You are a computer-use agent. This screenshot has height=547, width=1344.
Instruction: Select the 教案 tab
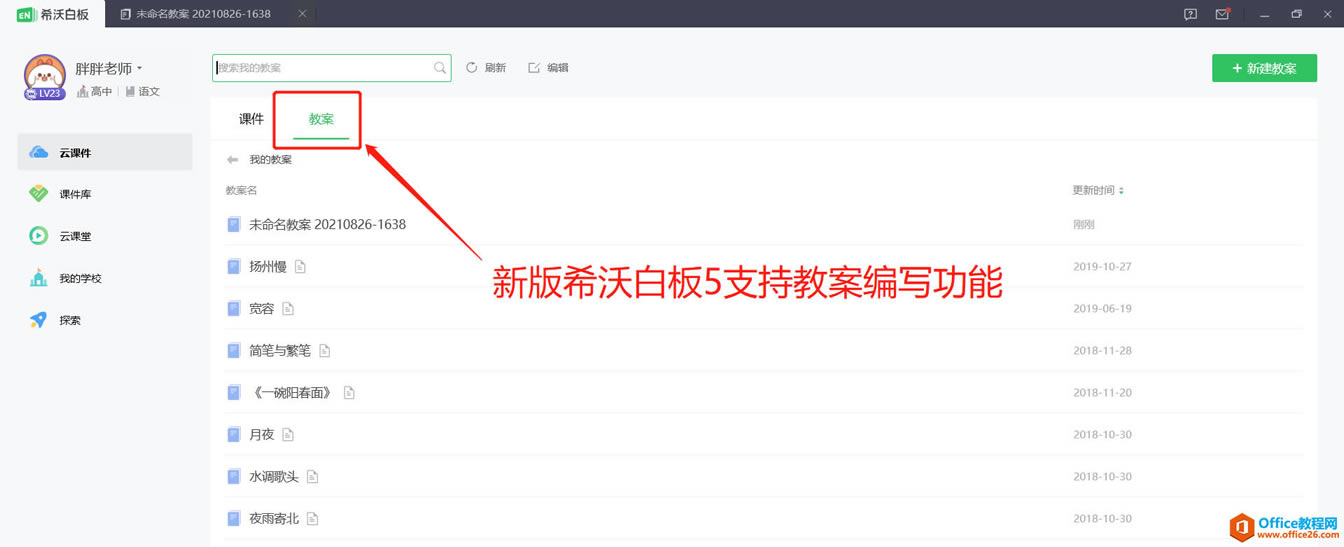coord(321,119)
